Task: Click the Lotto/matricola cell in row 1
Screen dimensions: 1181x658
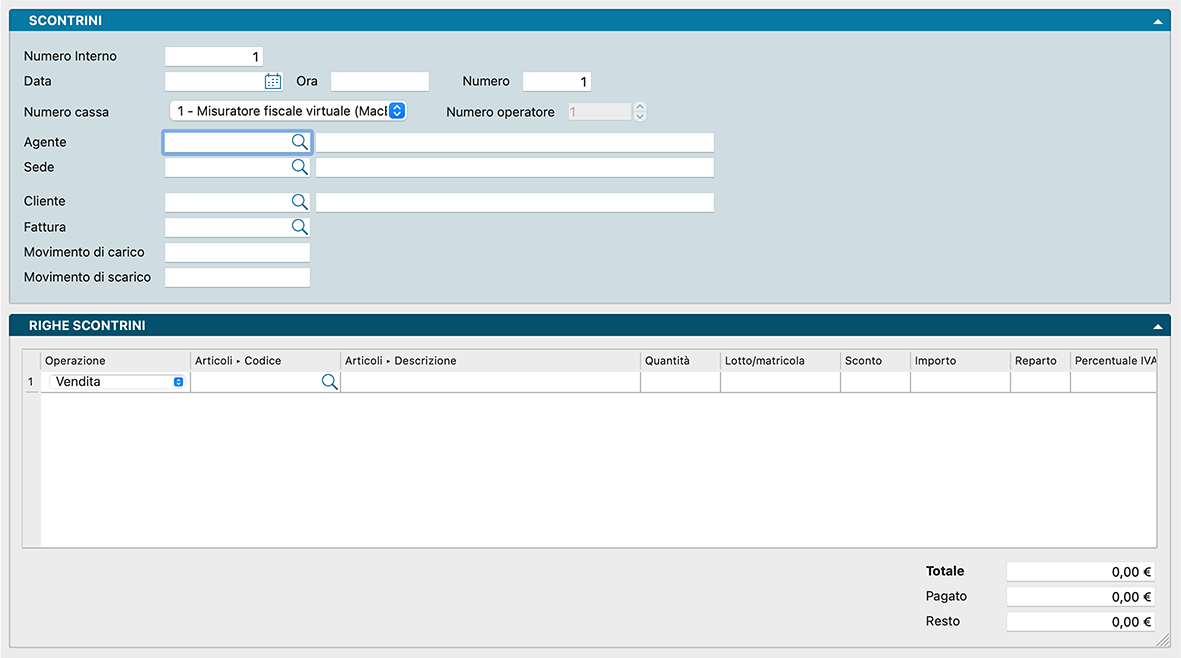Action: click(x=779, y=382)
